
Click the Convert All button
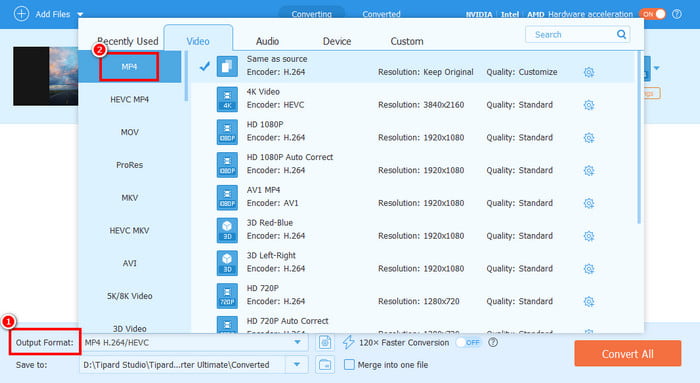click(x=628, y=354)
